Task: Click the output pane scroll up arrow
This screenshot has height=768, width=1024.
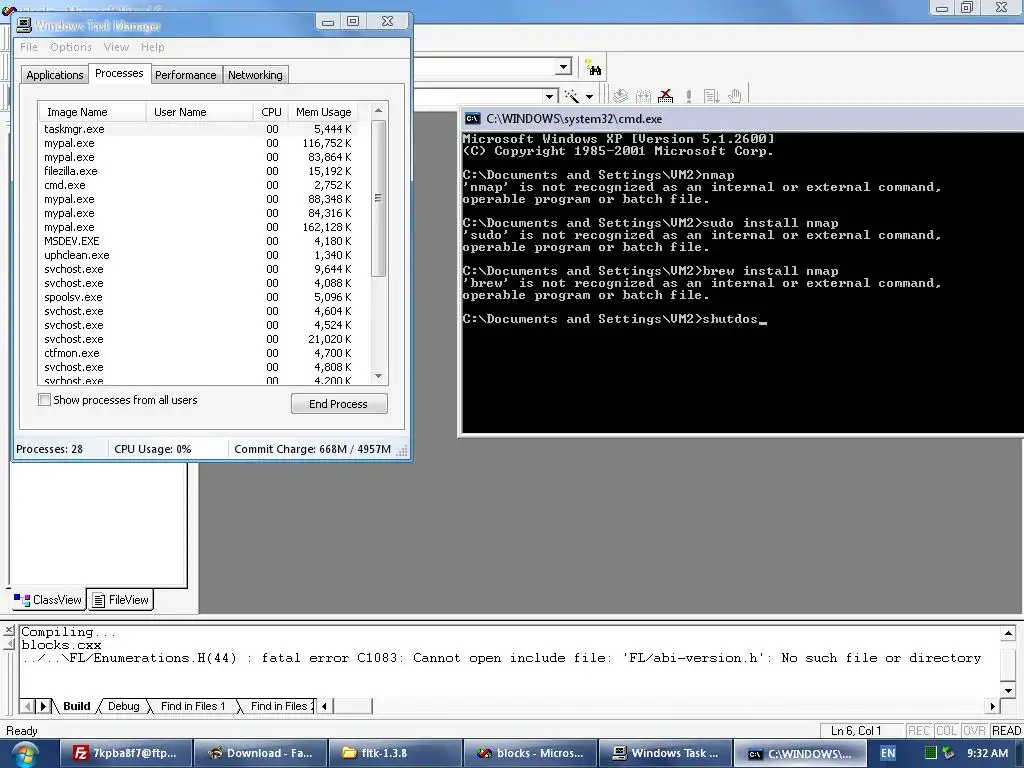Action: [x=1008, y=633]
